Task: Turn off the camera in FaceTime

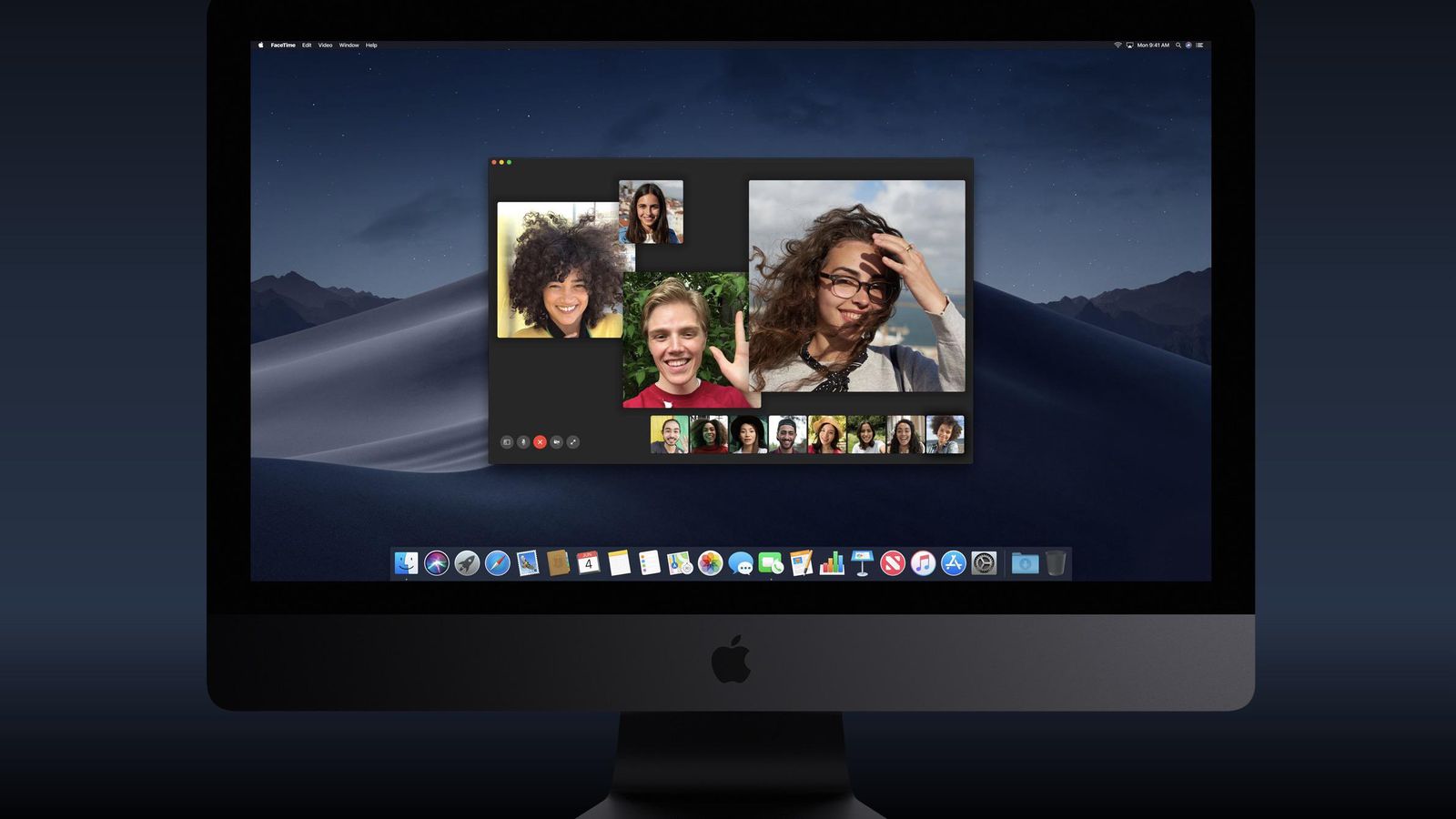Action: pos(556,442)
